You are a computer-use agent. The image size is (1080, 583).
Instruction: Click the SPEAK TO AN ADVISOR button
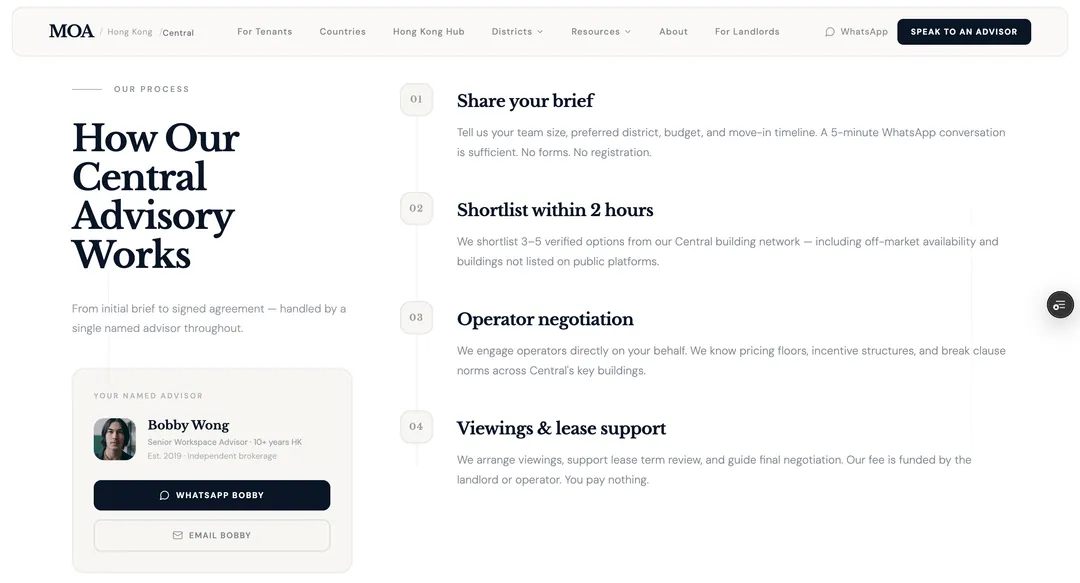(x=963, y=31)
